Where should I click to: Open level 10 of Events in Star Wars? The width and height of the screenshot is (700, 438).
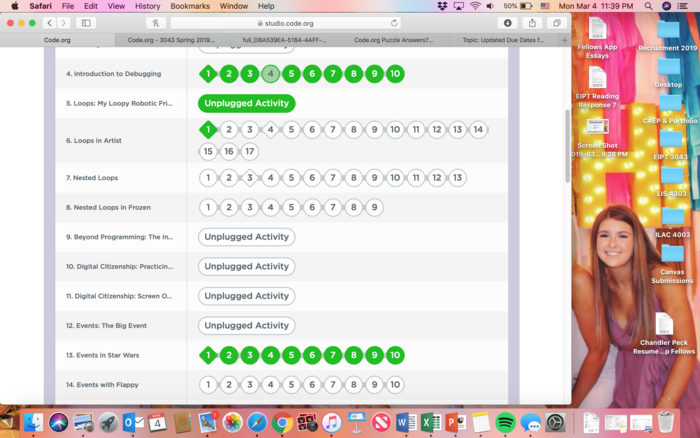point(395,355)
